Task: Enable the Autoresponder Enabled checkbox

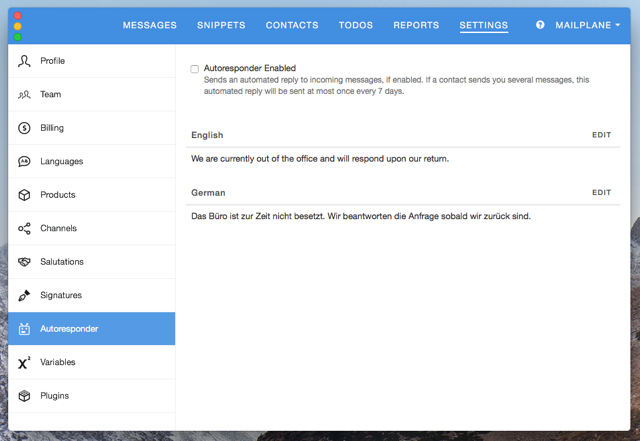Action: pyautogui.click(x=195, y=69)
